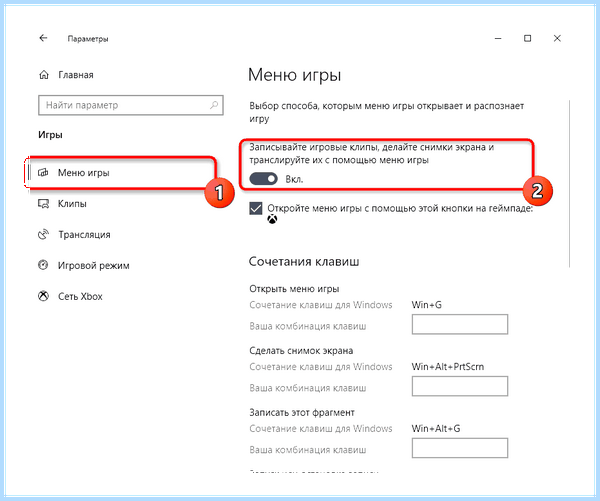The width and height of the screenshot is (600, 501).
Task: Click the Win+Alt+PrtScrn shortcut text
Action: click(x=448, y=367)
